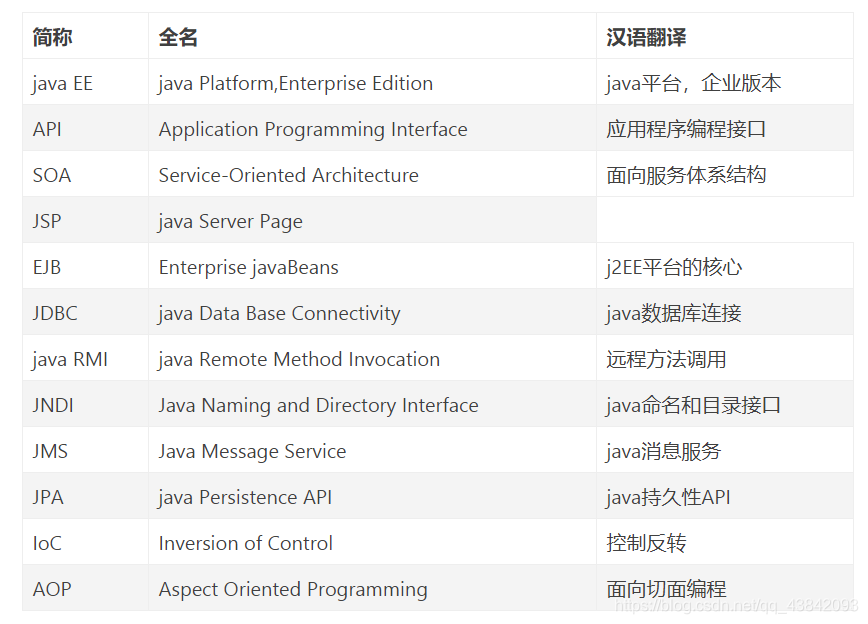Click 'java Persistence API' text
Viewport: 868px width, 624px height.
pos(245,497)
